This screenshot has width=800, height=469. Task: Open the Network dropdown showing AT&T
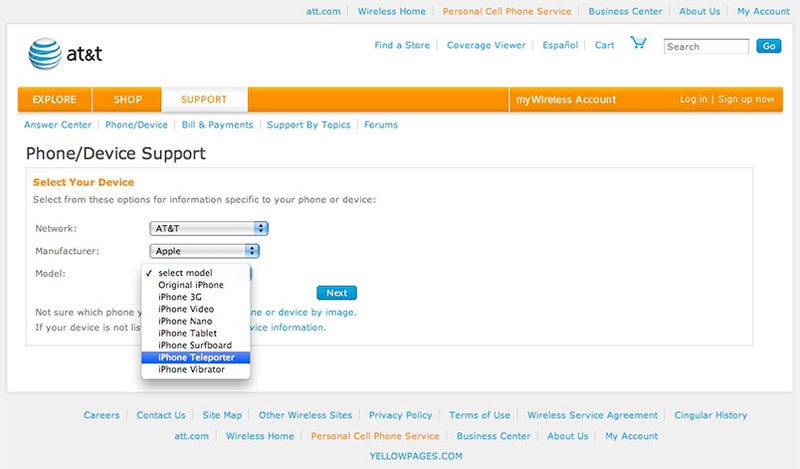pyautogui.click(x=209, y=228)
